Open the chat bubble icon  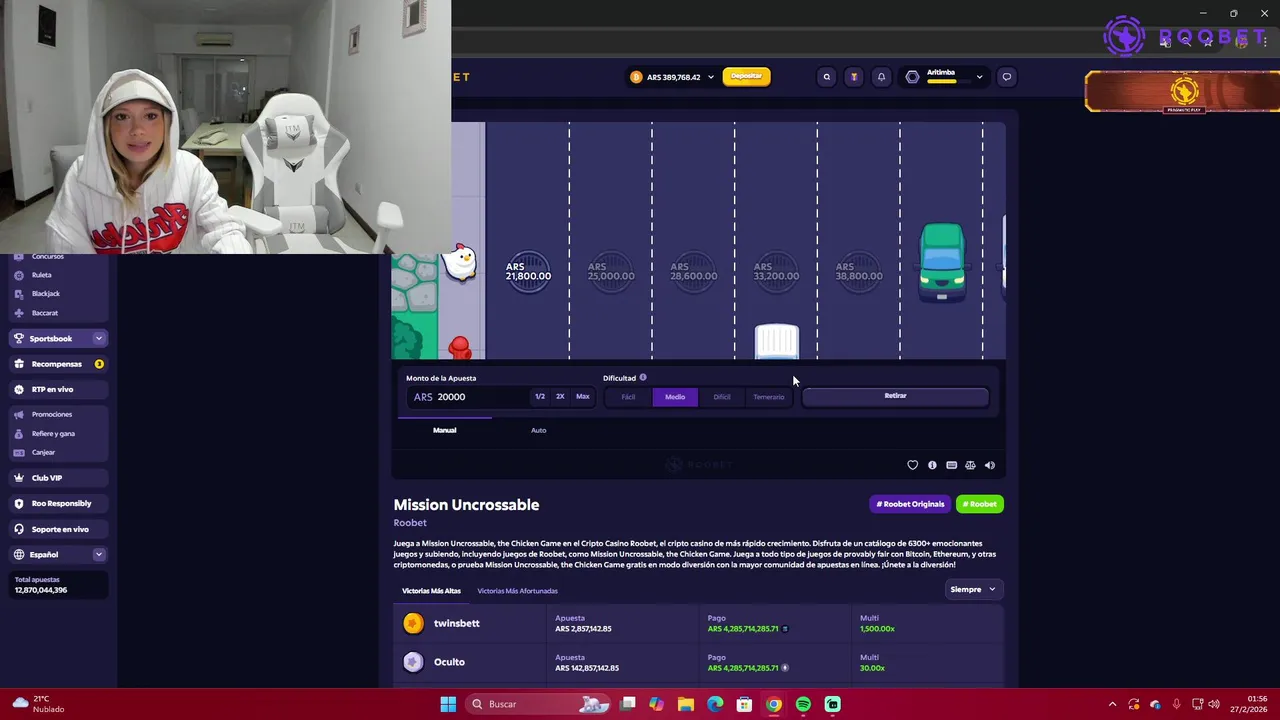[x=1007, y=77]
